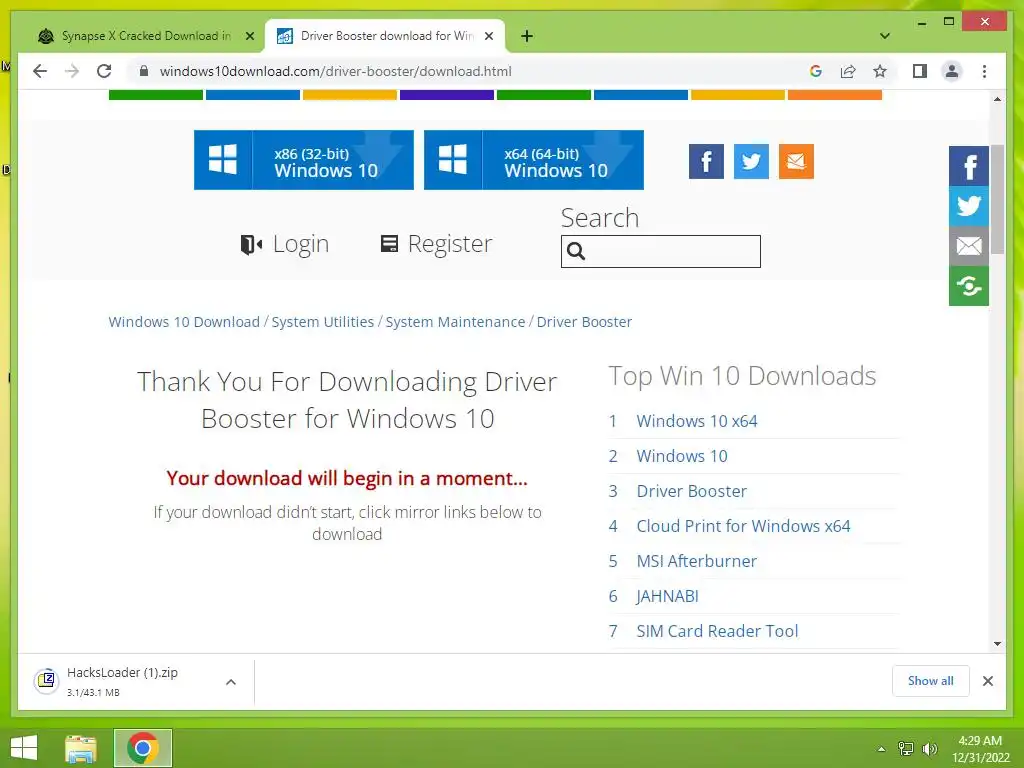Open JAHNABI top download
This screenshot has width=1024, height=768.
pyautogui.click(x=667, y=596)
